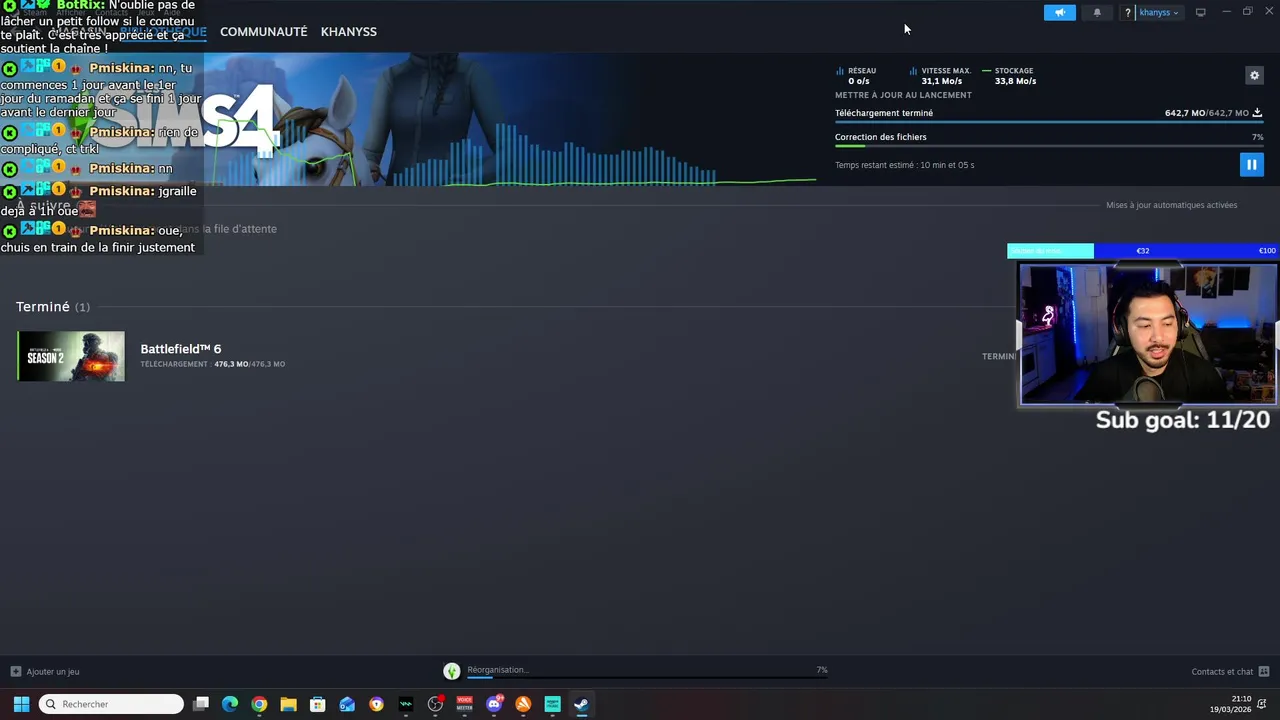This screenshot has height=720, width=1280.
Task: Open Steam announcements megaphone button
Action: tap(1060, 13)
